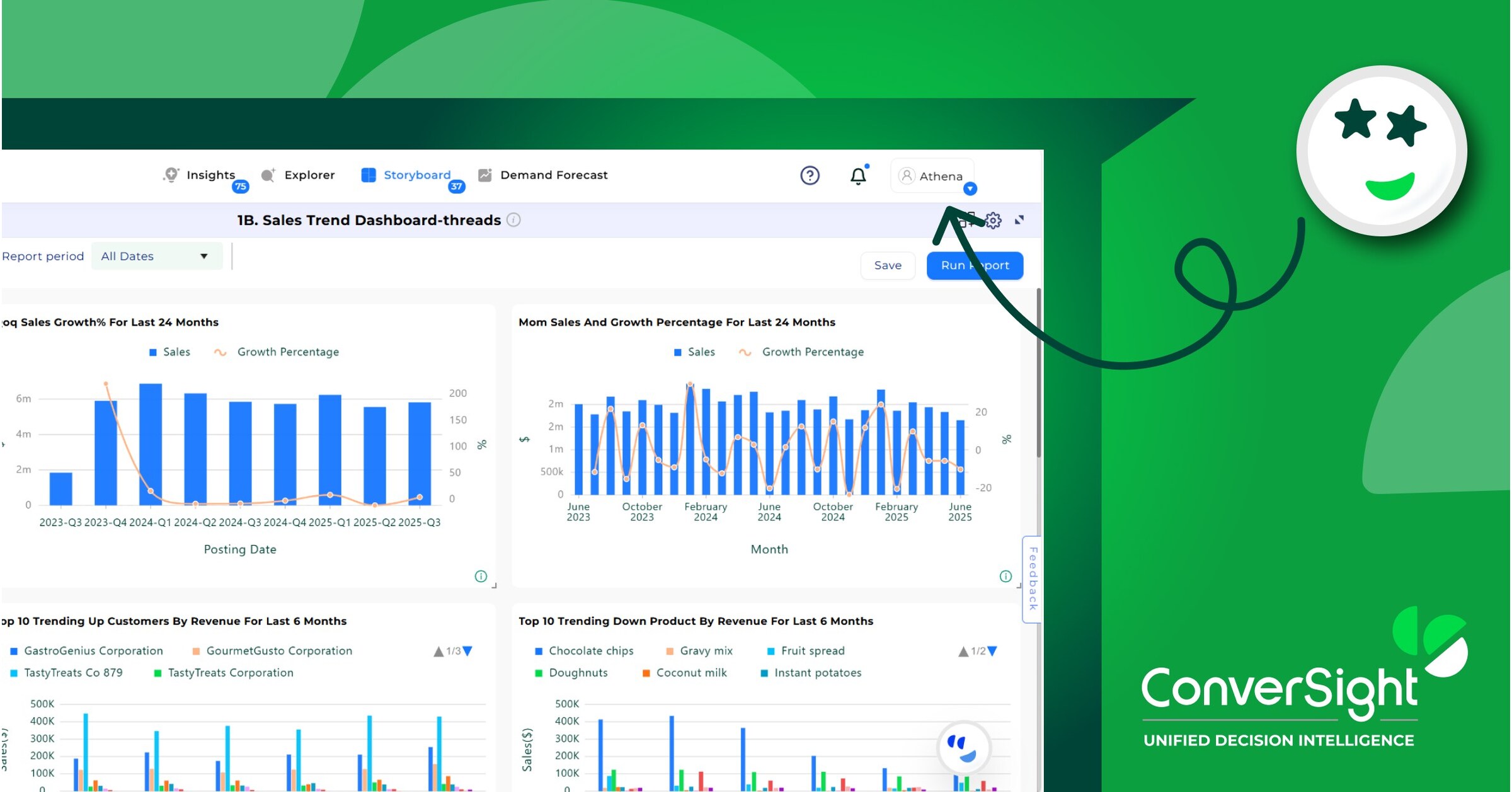The height and width of the screenshot is (792, 1512).
Task: Open dashboard settings with the gear icon
Action: (x=992, y=221)
